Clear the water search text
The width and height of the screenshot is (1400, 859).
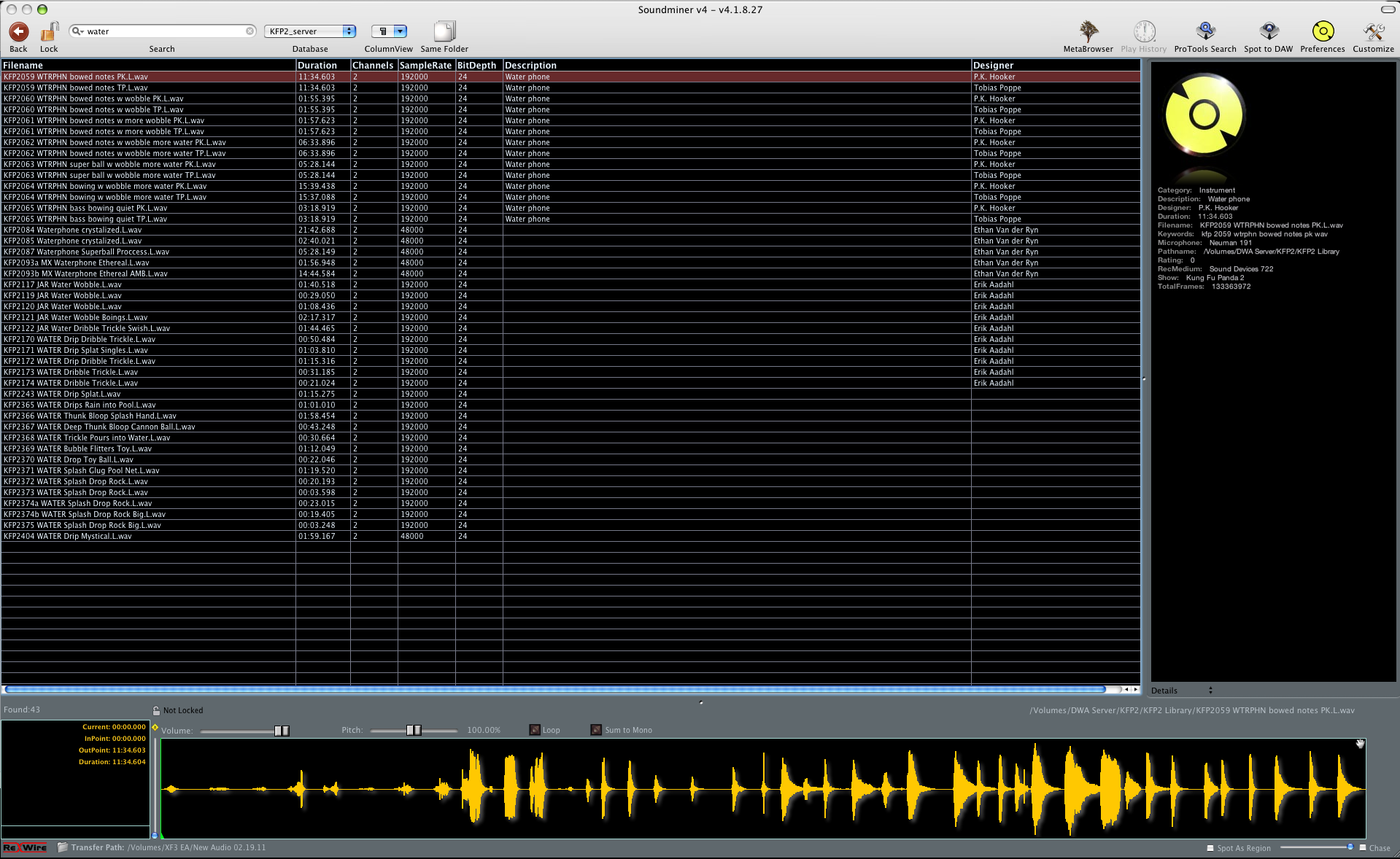[250, 31]
